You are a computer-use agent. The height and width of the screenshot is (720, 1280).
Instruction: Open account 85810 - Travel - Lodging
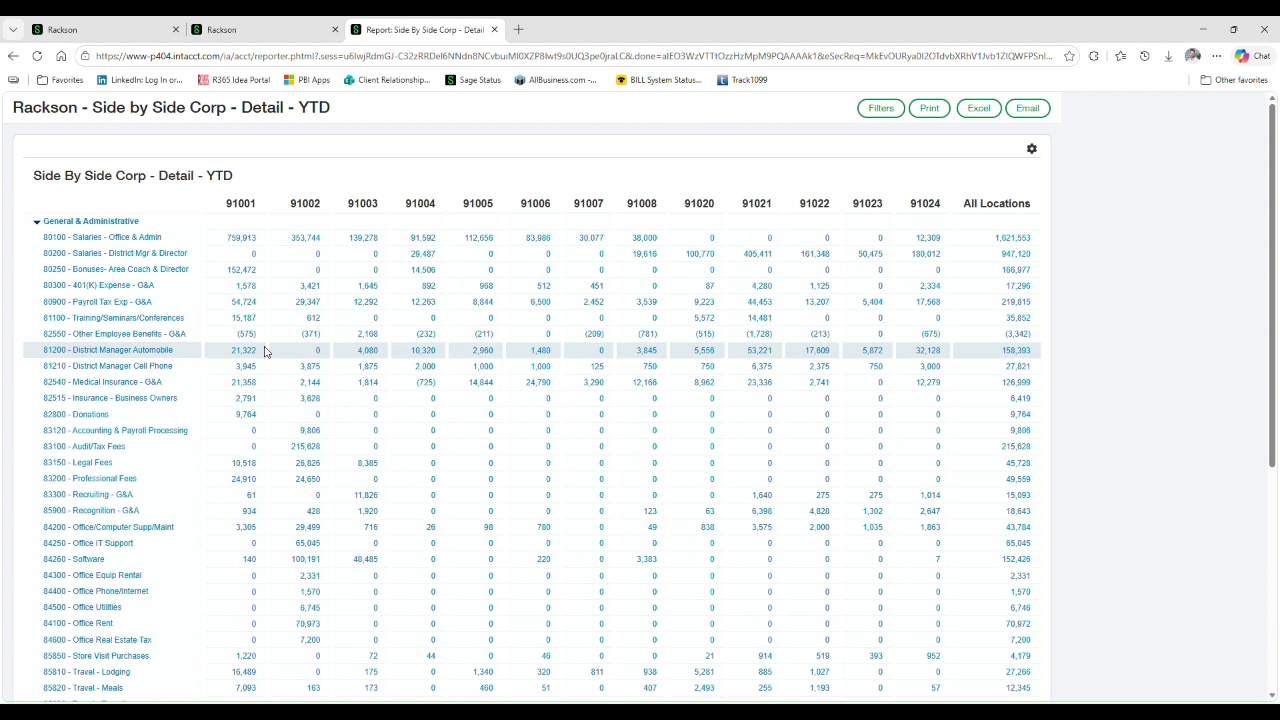click(86, 672)
